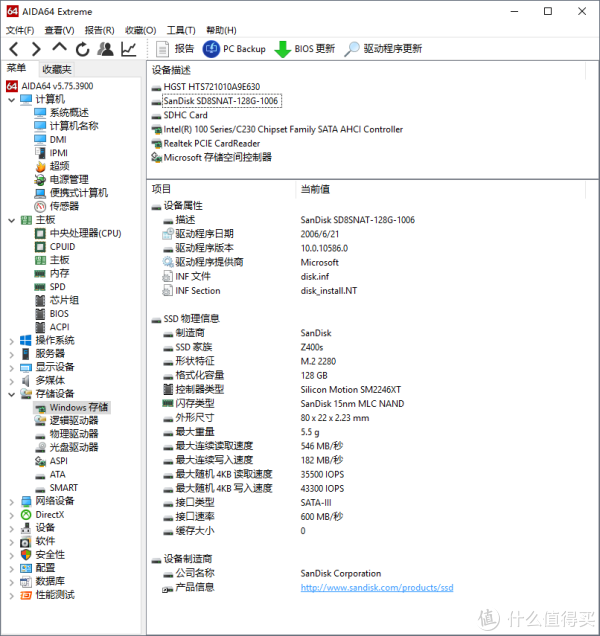Screen dimensions: 600x636
Task: Open the 工具(T) menu
Action: [x=181, y=30]
